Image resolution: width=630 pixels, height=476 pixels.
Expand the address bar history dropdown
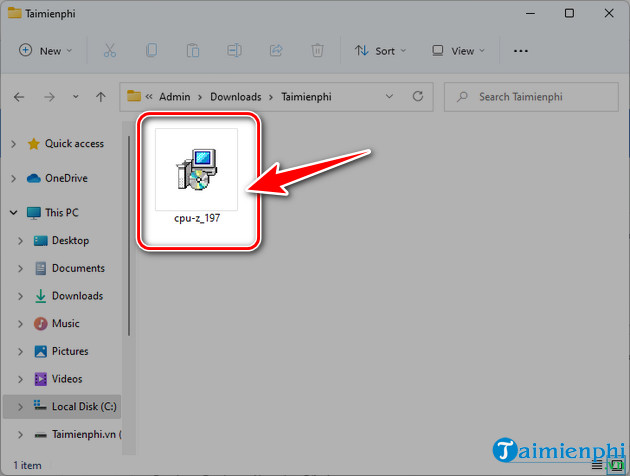[x=389, y=97]
